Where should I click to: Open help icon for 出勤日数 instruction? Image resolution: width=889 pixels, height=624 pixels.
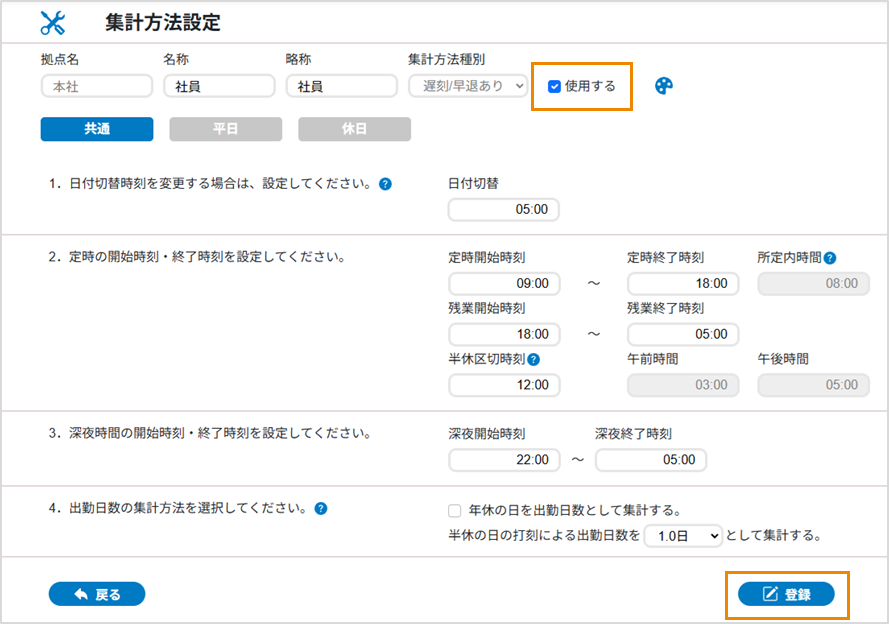pyautogui.click(x=321, y=508)
